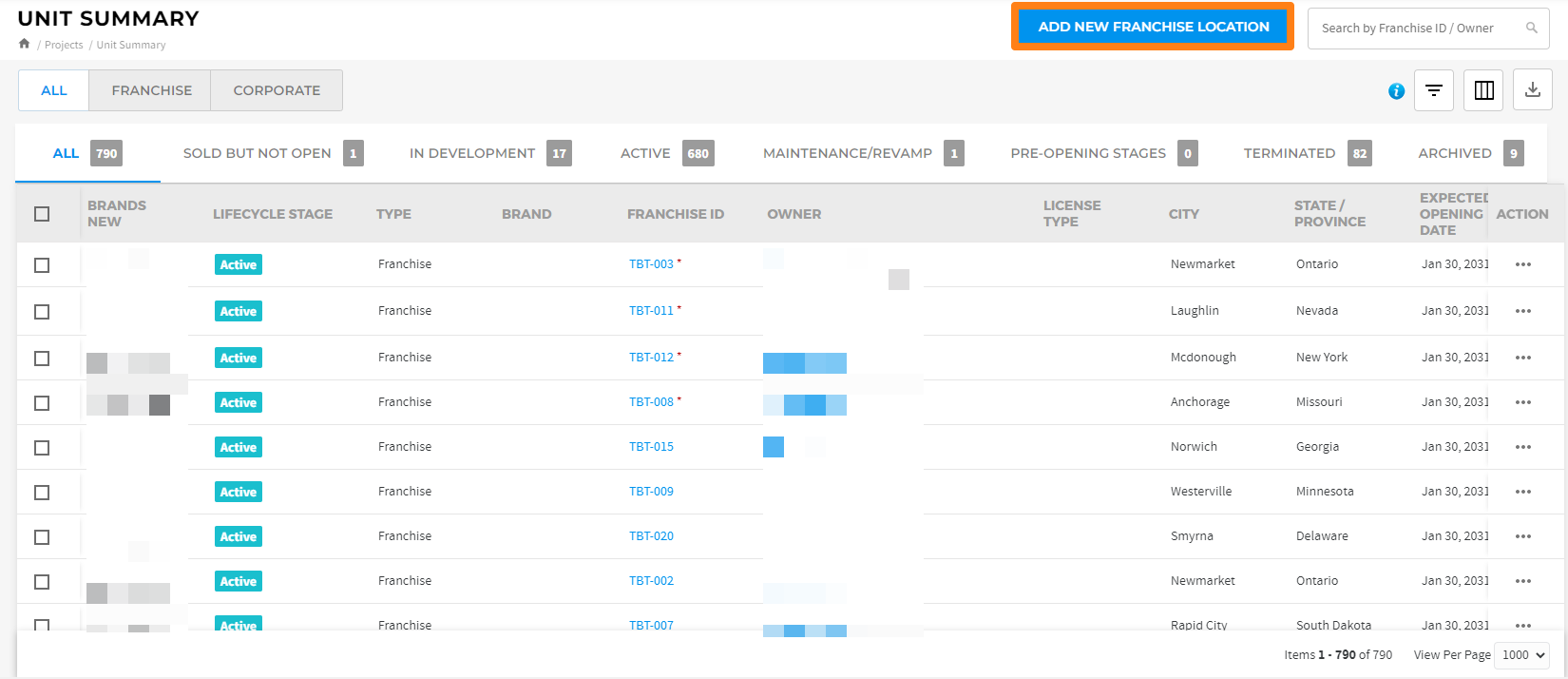
Task: Switch to the FRANCHISE tab
Action: [151, 90]
